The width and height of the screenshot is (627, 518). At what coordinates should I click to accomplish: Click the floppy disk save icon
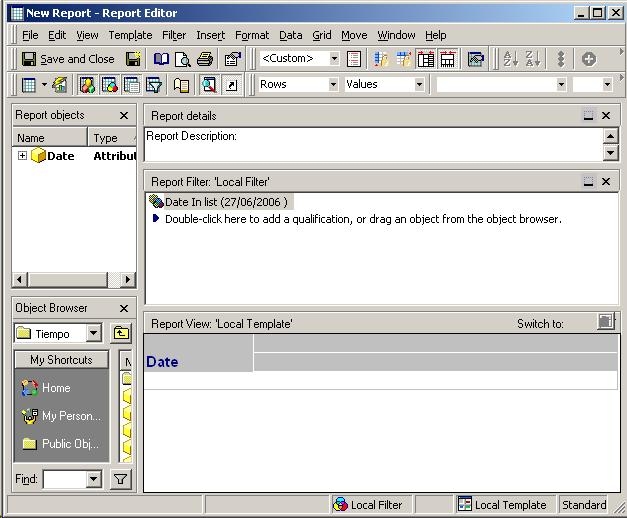click(133, 59)
